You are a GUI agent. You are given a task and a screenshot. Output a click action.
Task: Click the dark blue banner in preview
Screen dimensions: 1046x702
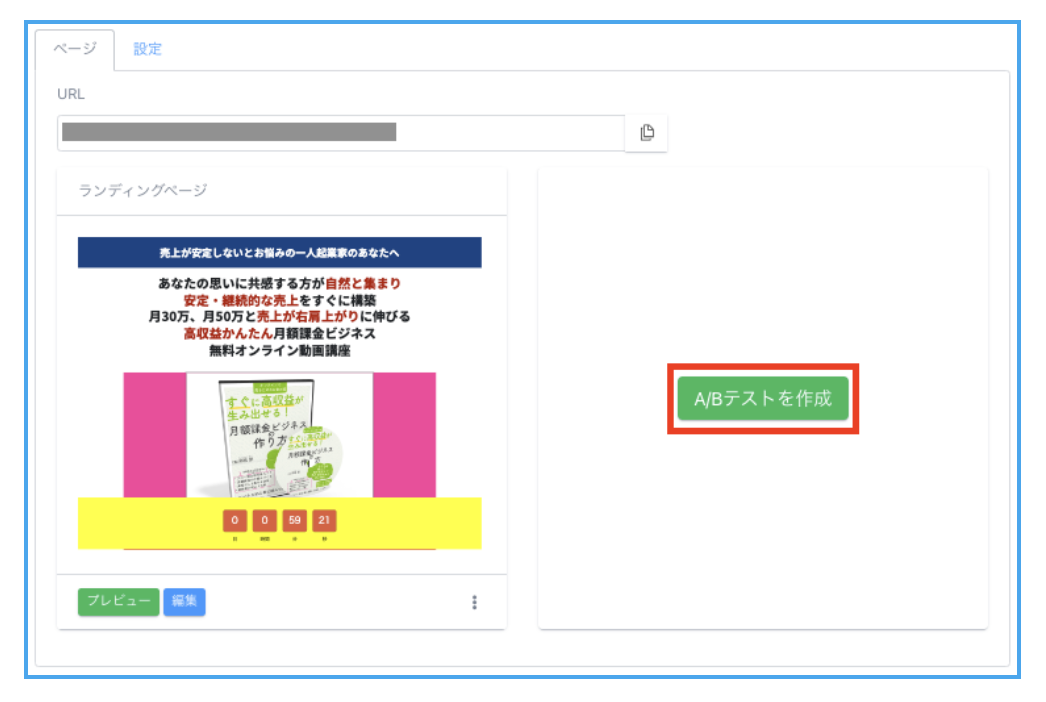[279, 252]
